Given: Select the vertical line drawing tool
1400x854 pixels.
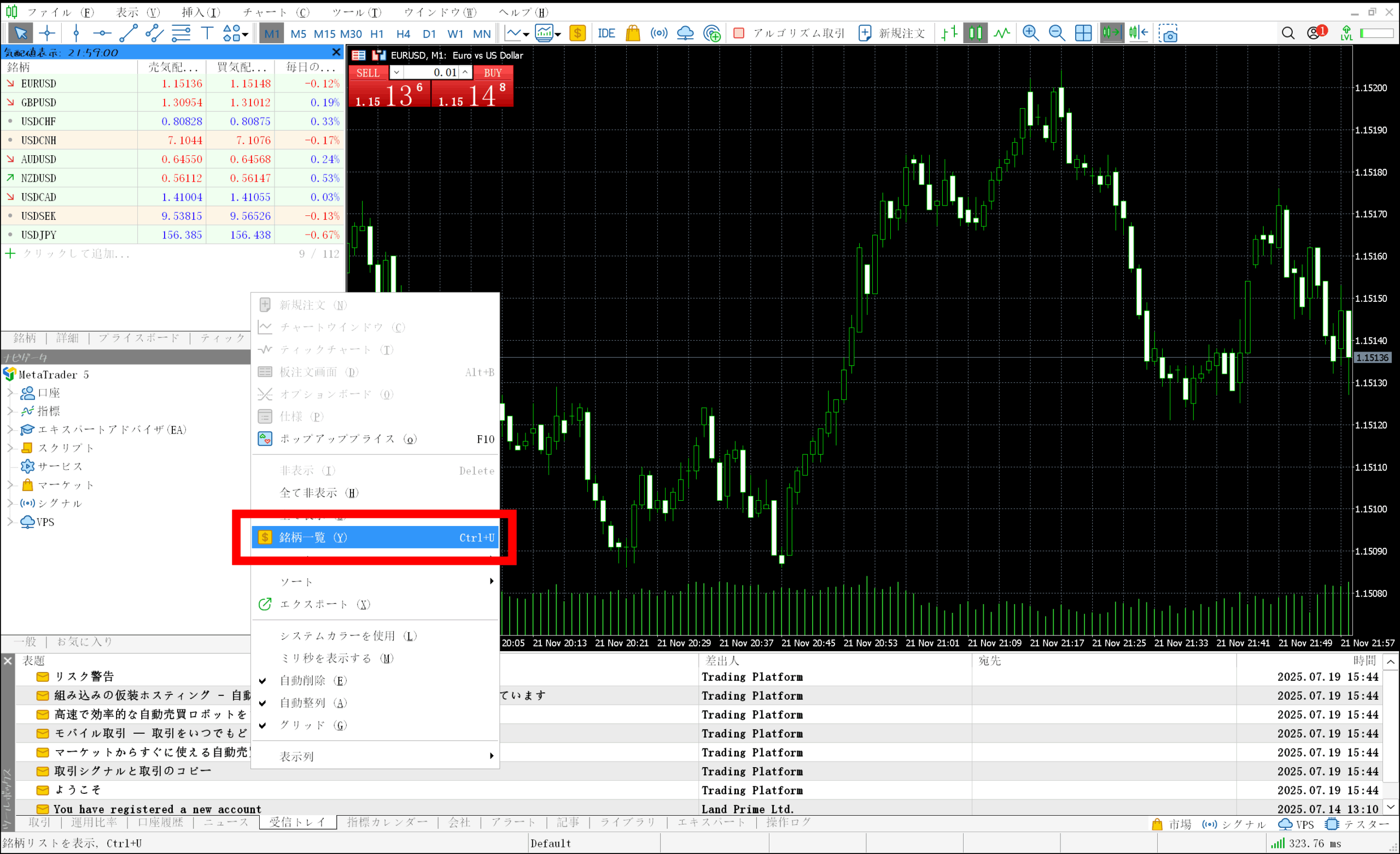Looking at the screenshot, I should coord(76,33).
